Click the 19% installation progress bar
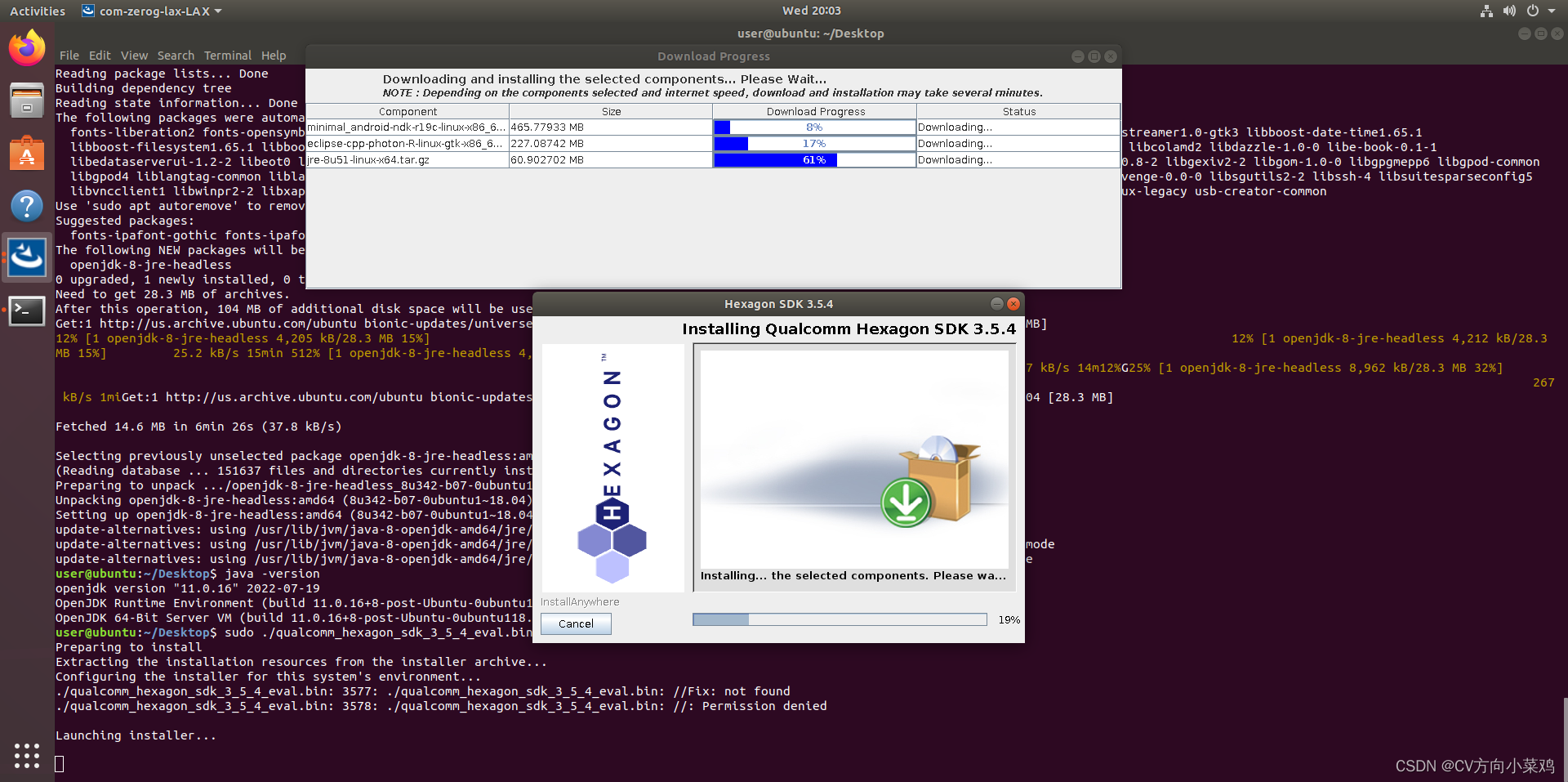 [x=839, y=619]
